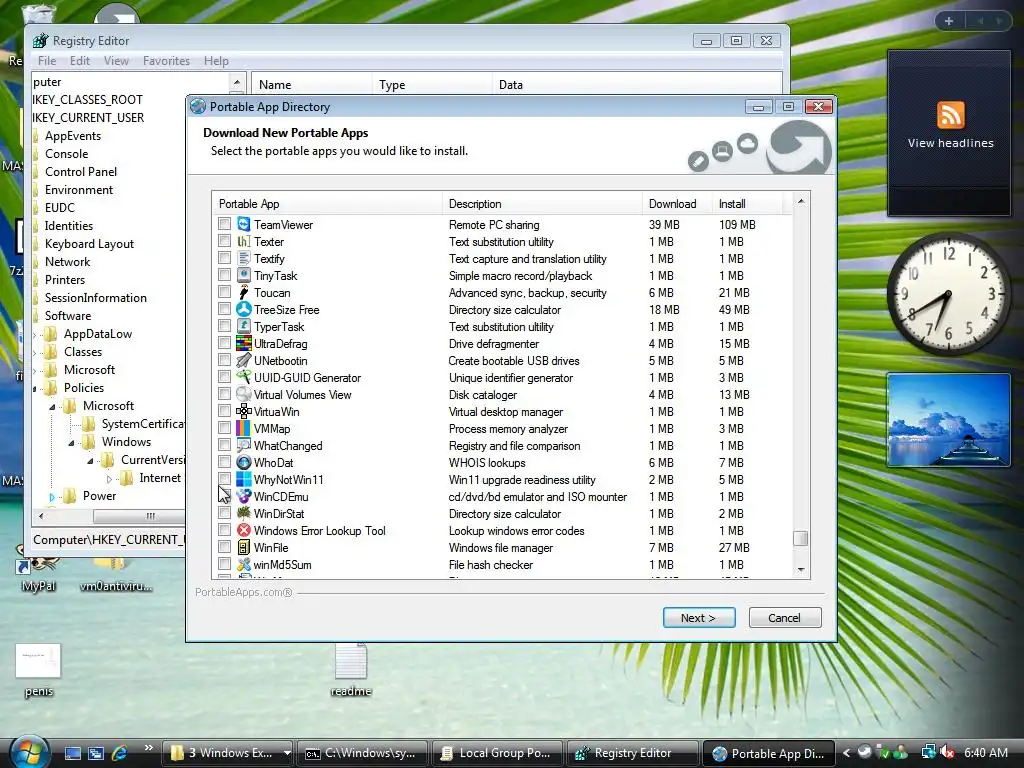Click the TinyTask app icon
This screenshot has width=1024, height=768.
pos(244,276)
